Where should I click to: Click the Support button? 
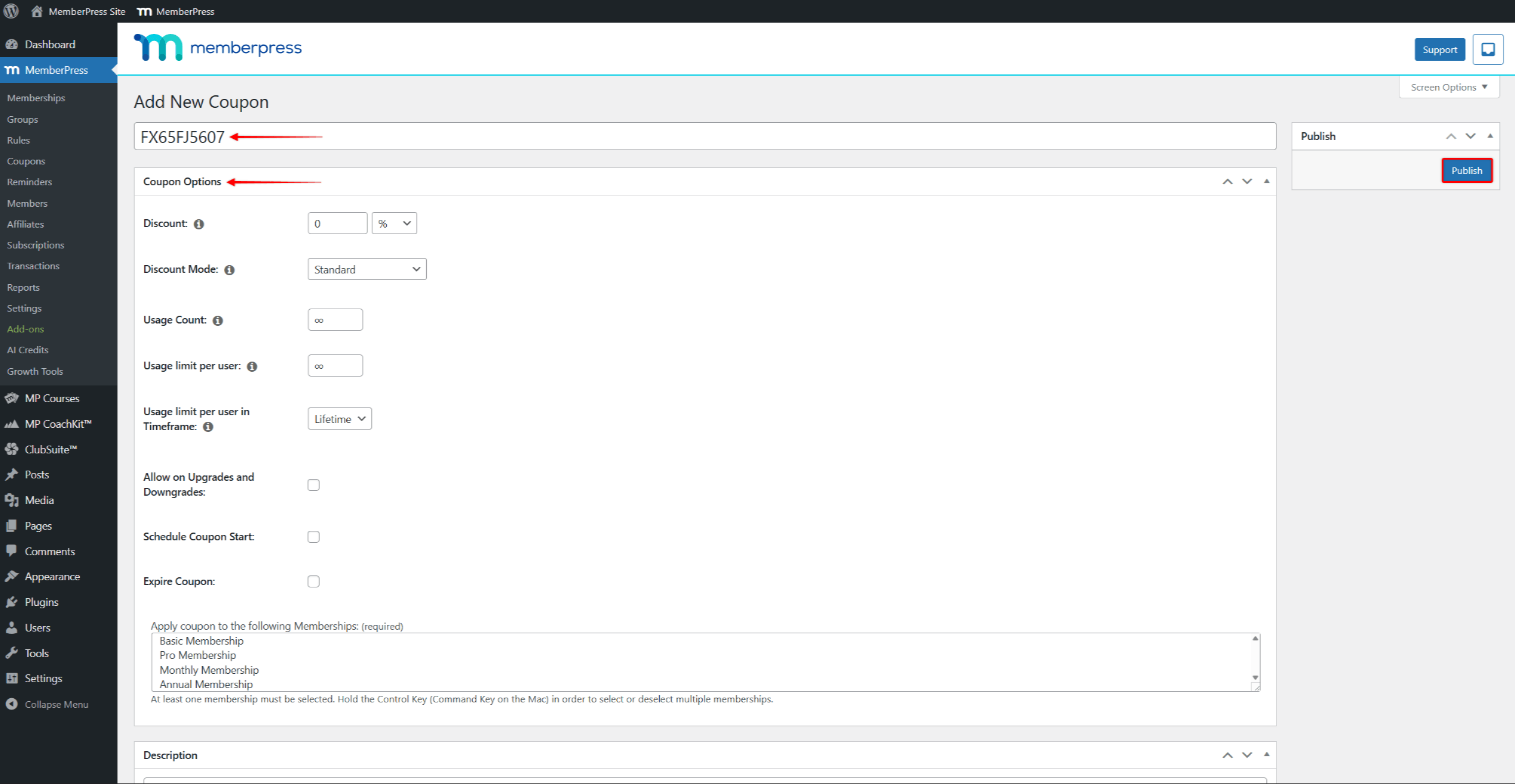click(1439, 49)
